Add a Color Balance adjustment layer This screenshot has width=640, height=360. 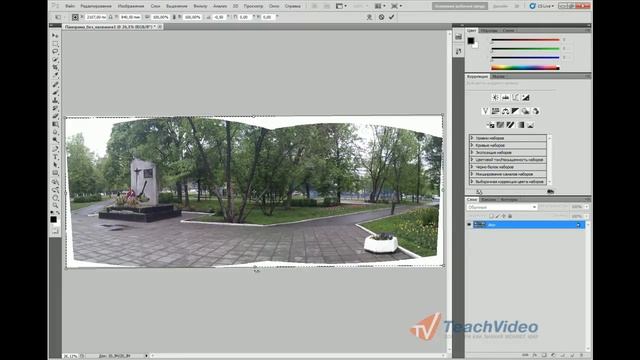point(506,111)
